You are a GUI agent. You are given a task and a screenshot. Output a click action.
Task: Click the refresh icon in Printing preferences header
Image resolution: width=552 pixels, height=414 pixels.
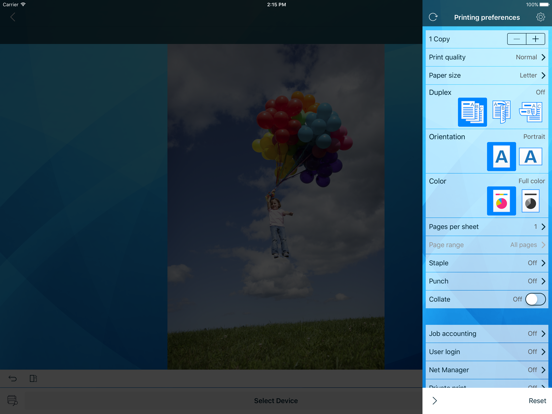point(433,17)
